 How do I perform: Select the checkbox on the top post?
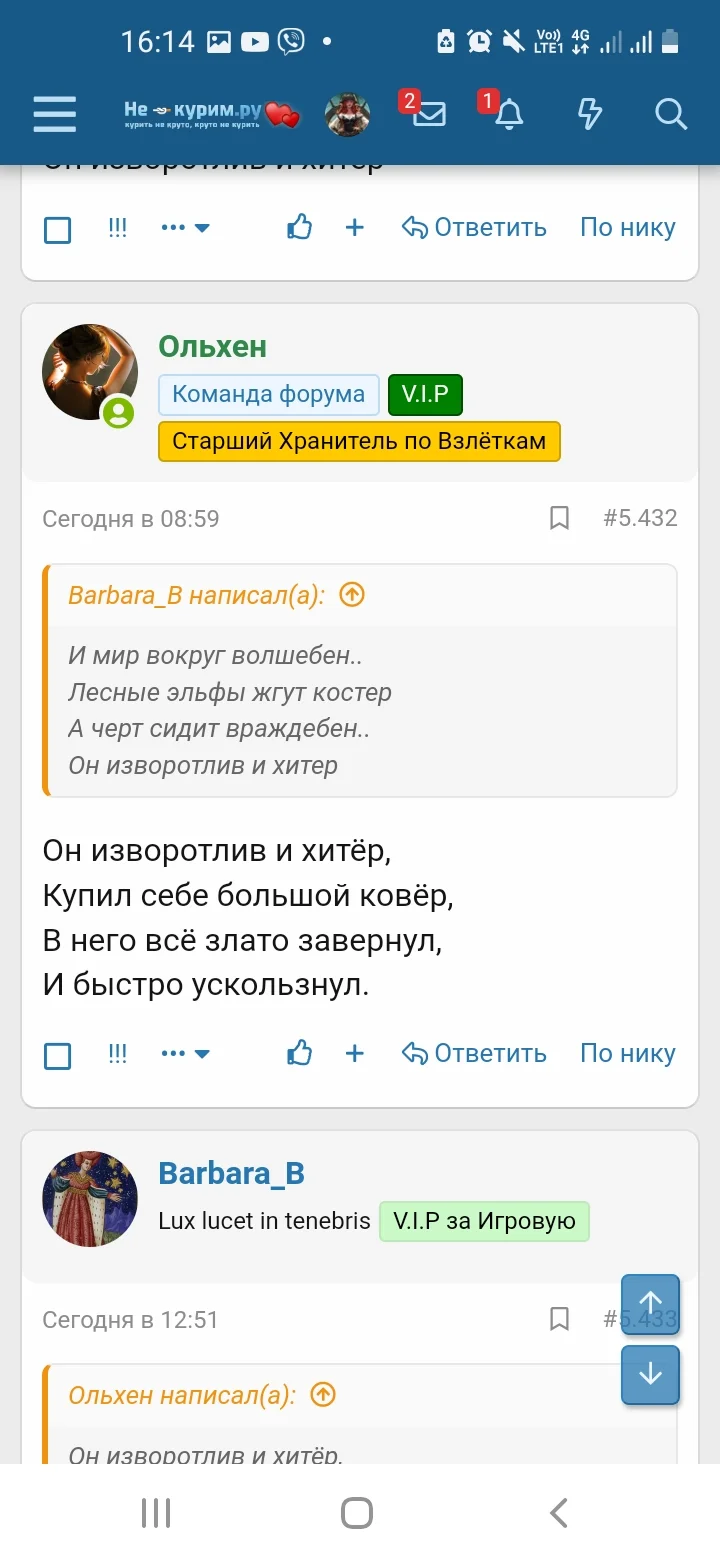(x=58, y=228)
